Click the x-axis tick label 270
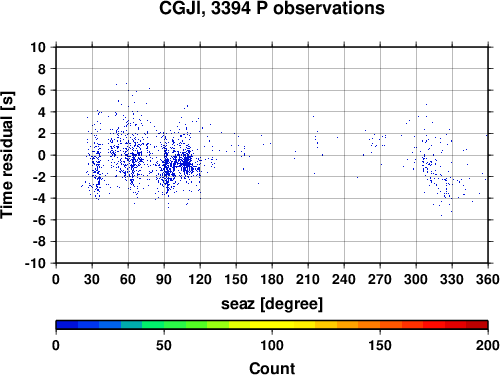Viewport: 500px width, 375px height. pyautogui.click(x=380, y=279)
